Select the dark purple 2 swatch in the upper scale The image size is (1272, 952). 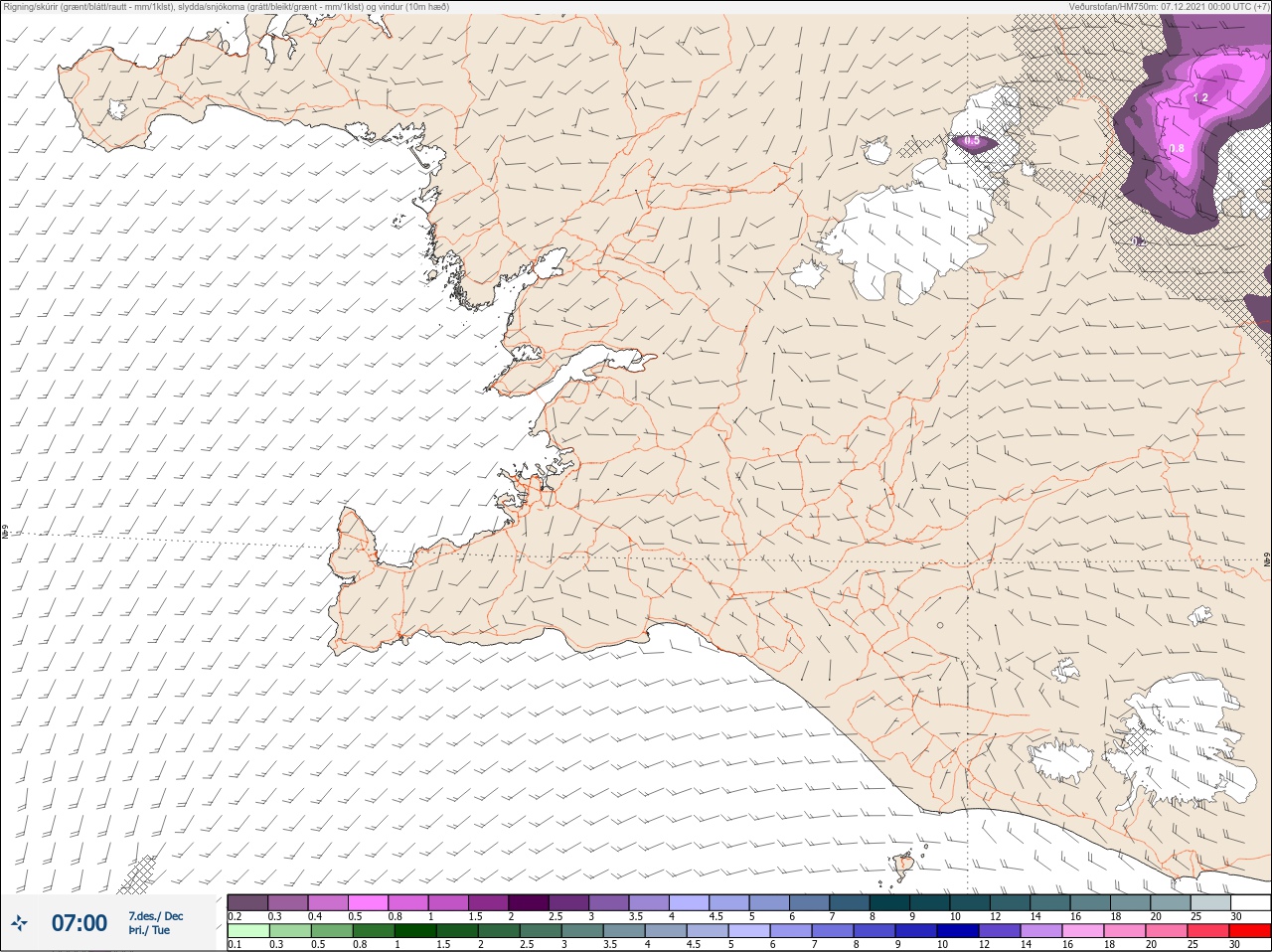click(531, 901)
